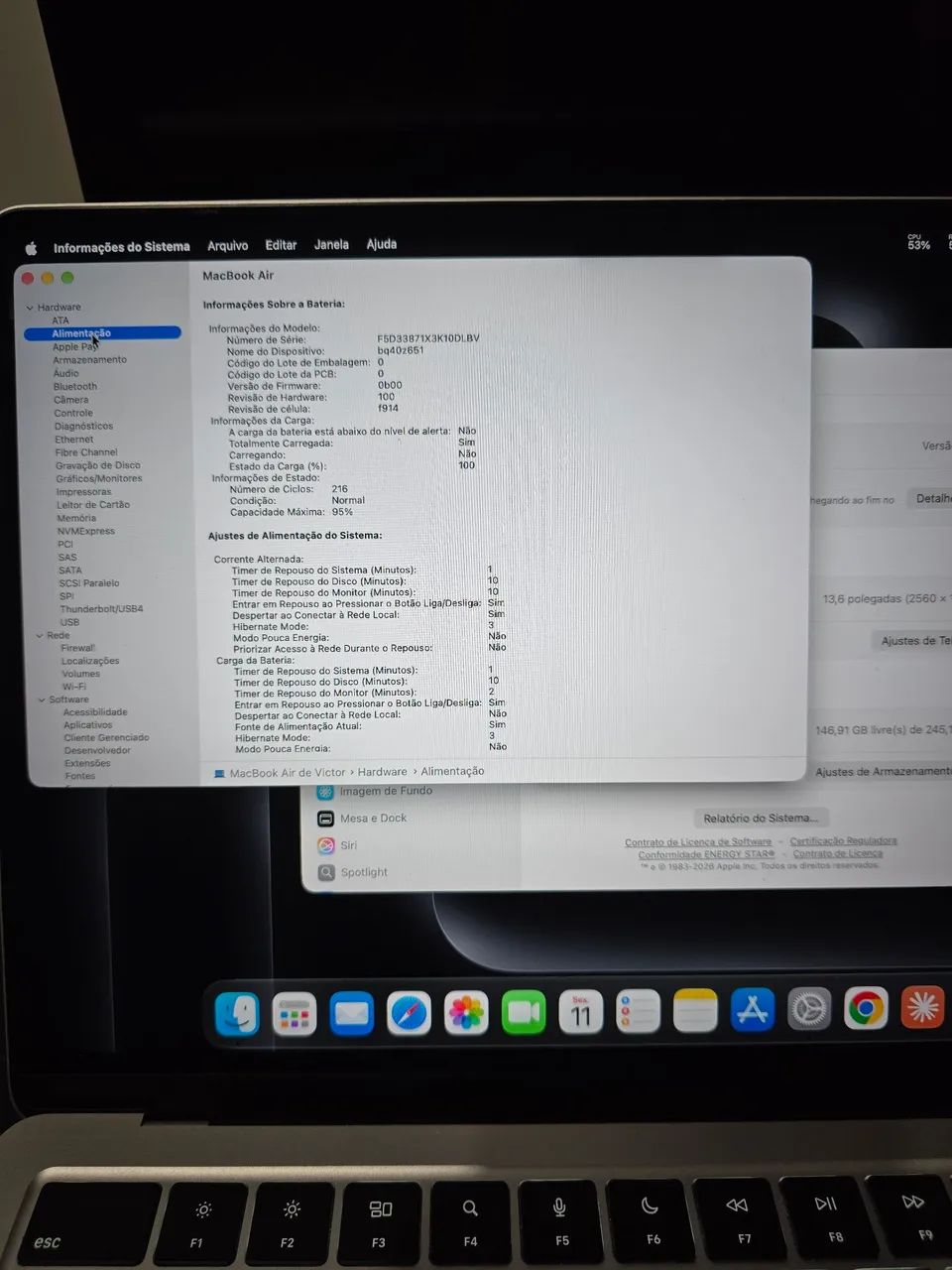Open System Settings gear in Dock
952x1270 pixels.
809,1010
